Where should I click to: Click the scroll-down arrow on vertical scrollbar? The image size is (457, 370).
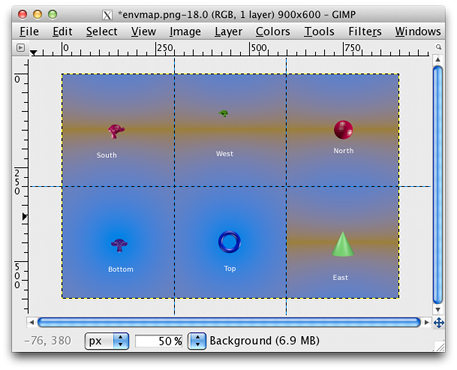[x=438, y=310]
